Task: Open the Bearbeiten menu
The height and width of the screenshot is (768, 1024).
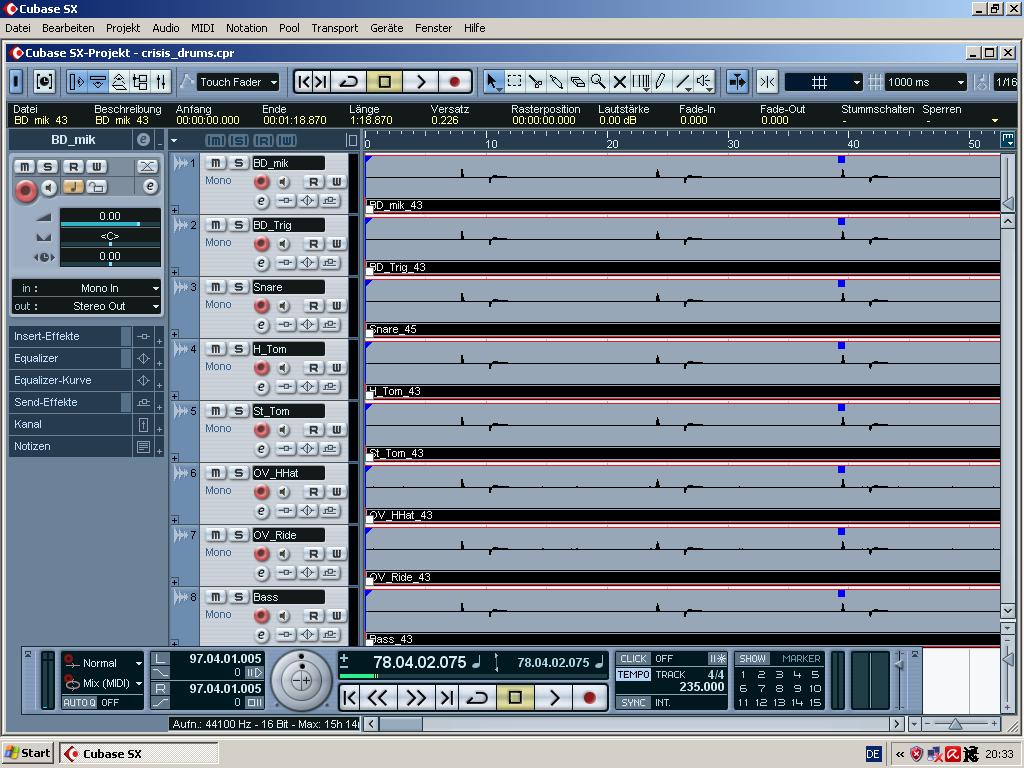Action: [x=68, y=28]
